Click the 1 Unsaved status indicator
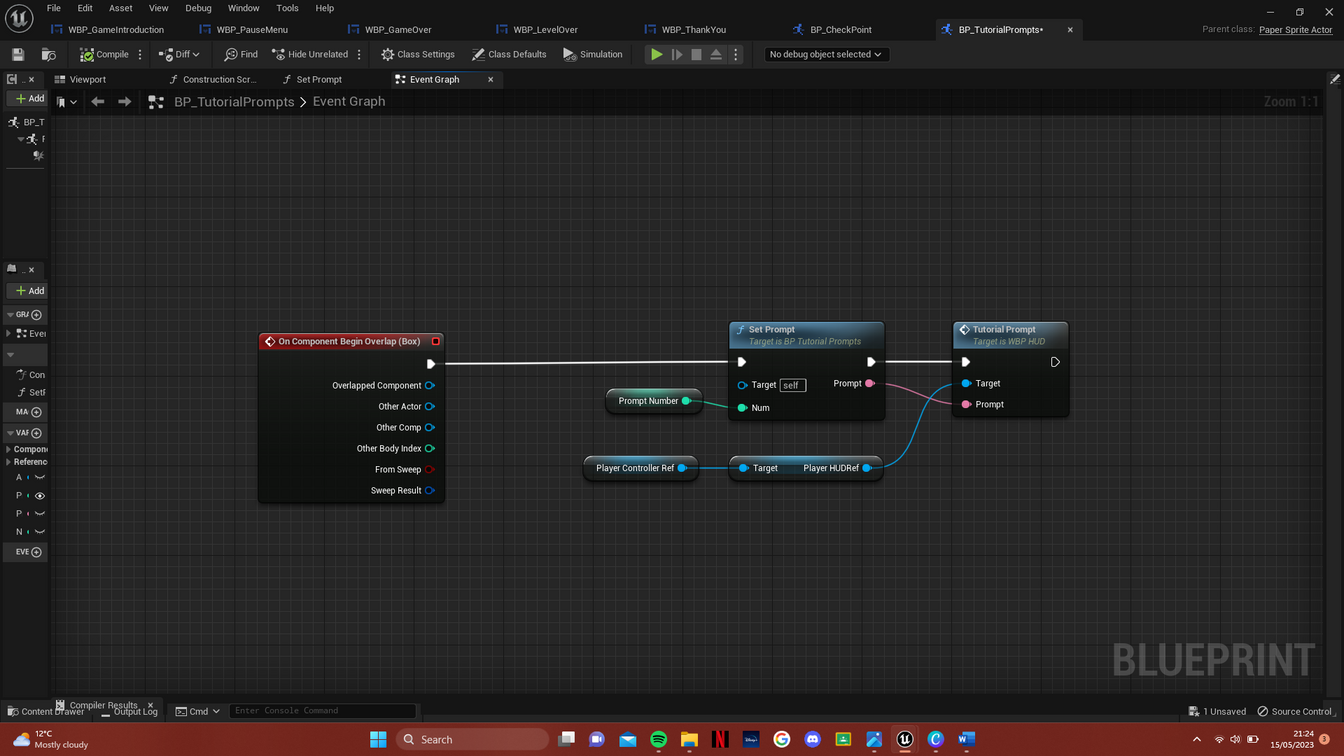 click(1217, 711)
